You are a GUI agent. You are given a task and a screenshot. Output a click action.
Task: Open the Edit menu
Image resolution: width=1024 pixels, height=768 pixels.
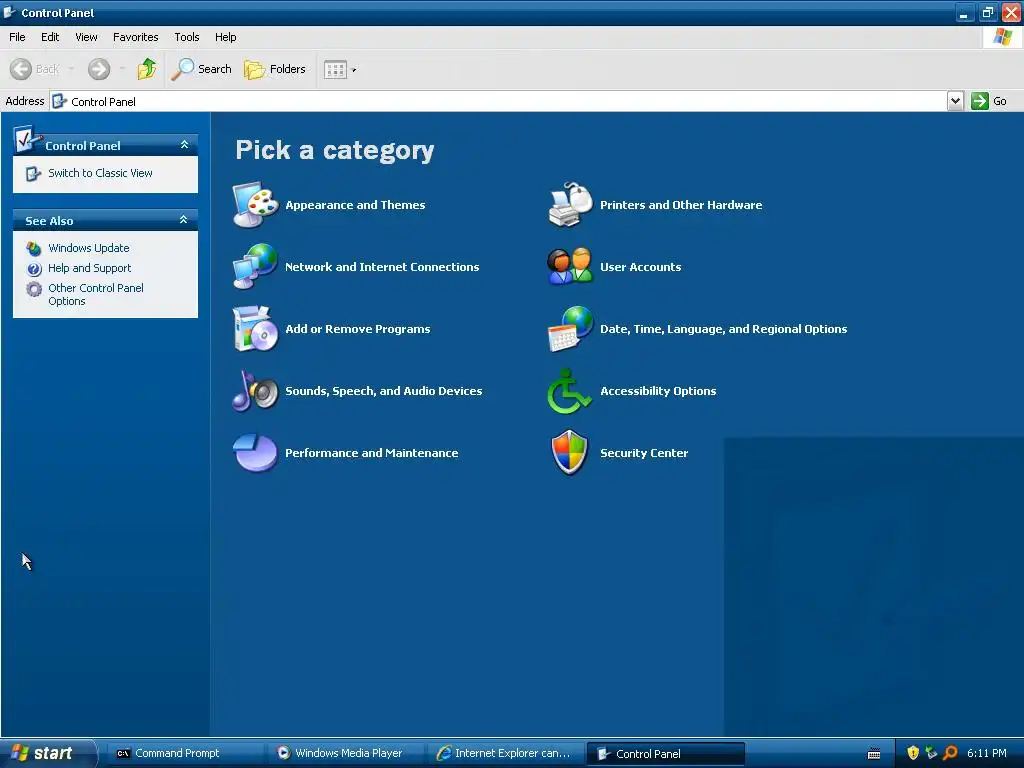pos(50,37)
